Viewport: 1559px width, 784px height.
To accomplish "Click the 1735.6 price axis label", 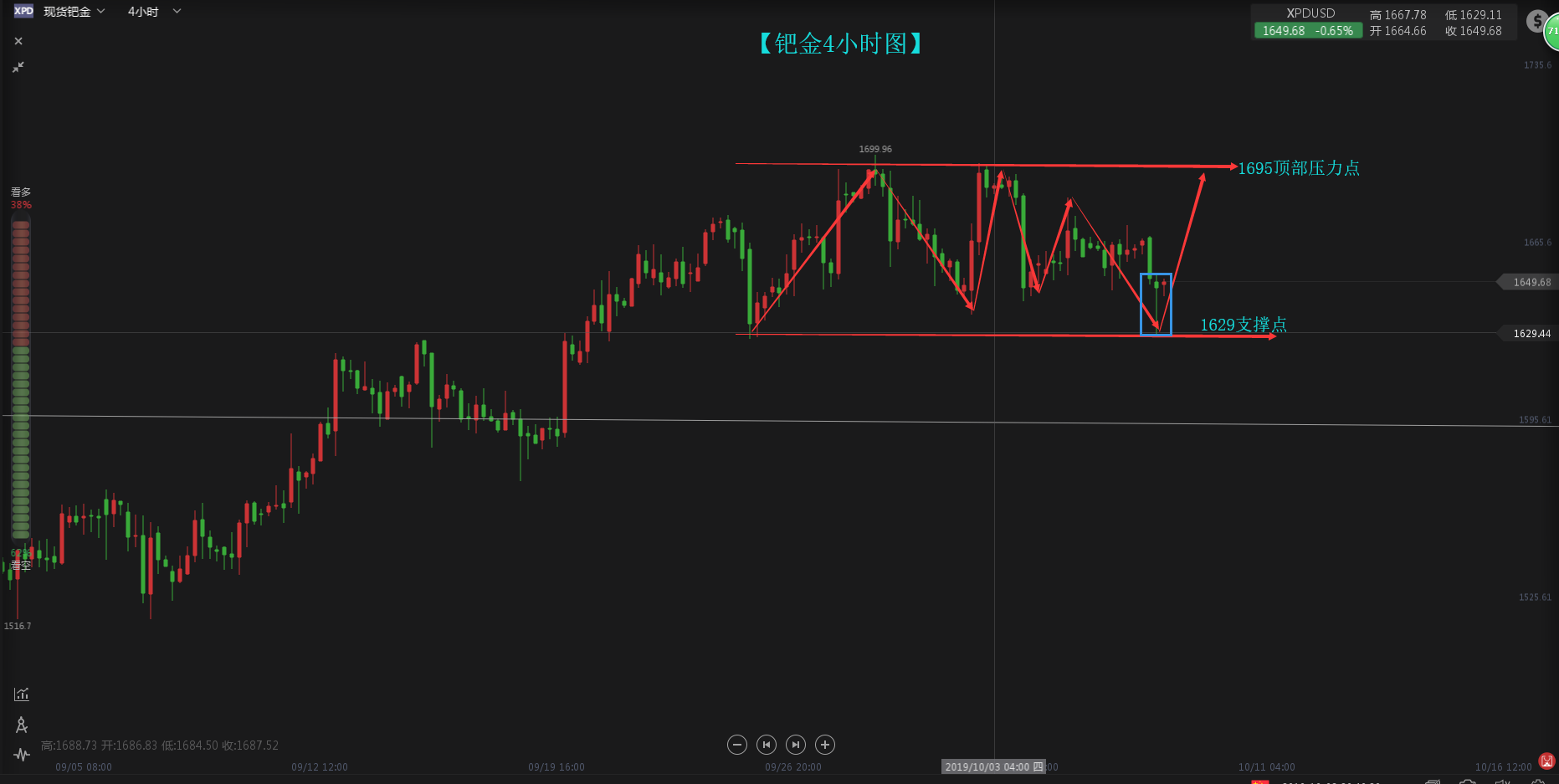I will point(1537,65).
